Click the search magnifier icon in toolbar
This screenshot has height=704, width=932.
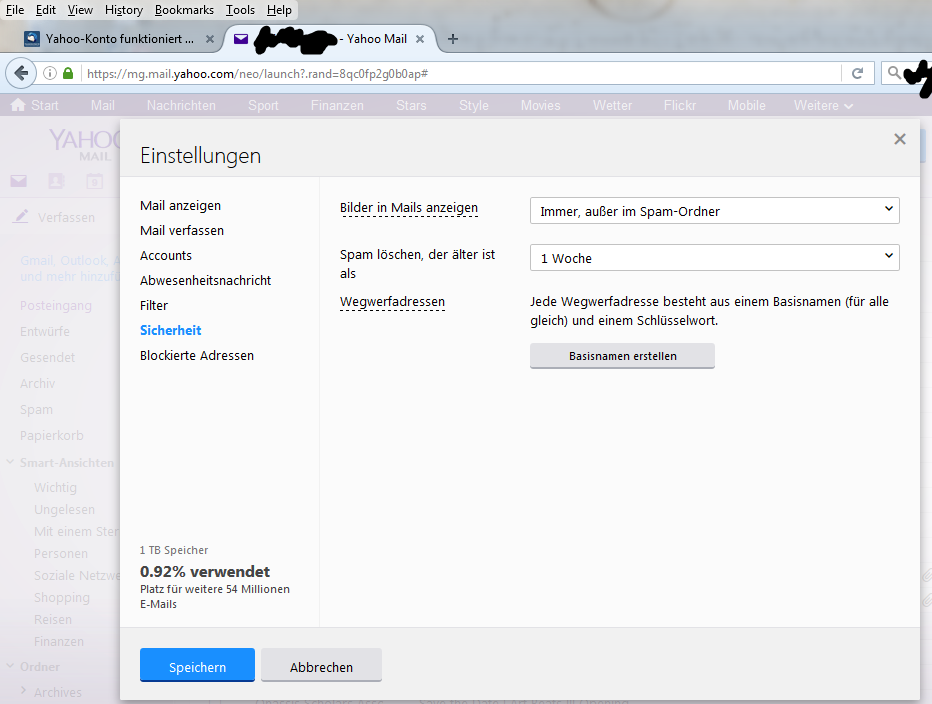click(893, 73)
